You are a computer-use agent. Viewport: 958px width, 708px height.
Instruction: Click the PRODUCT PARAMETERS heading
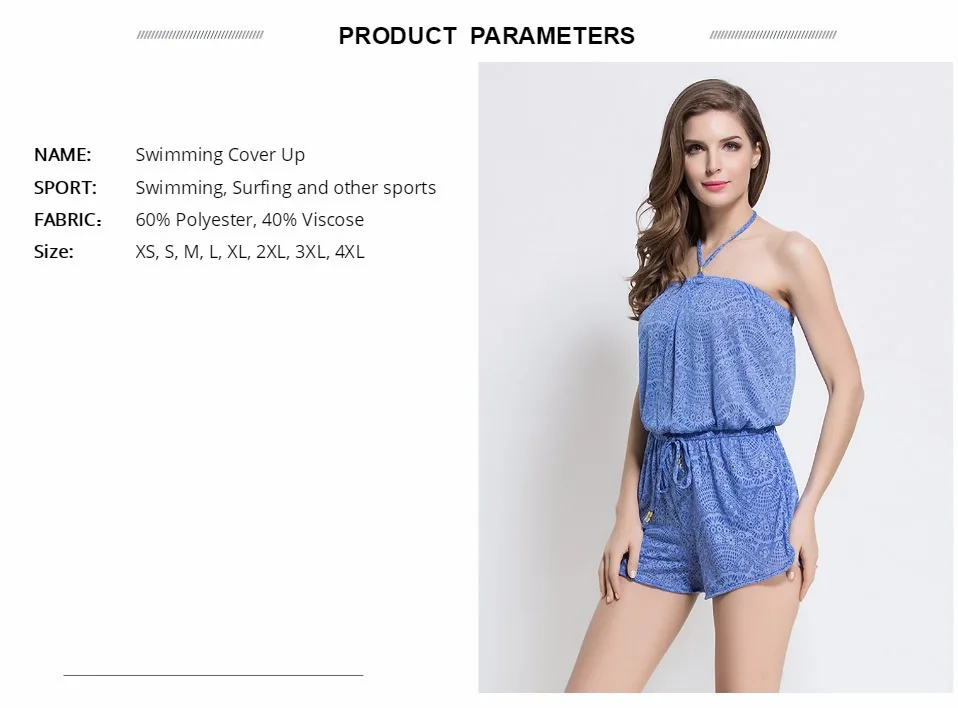486,35
